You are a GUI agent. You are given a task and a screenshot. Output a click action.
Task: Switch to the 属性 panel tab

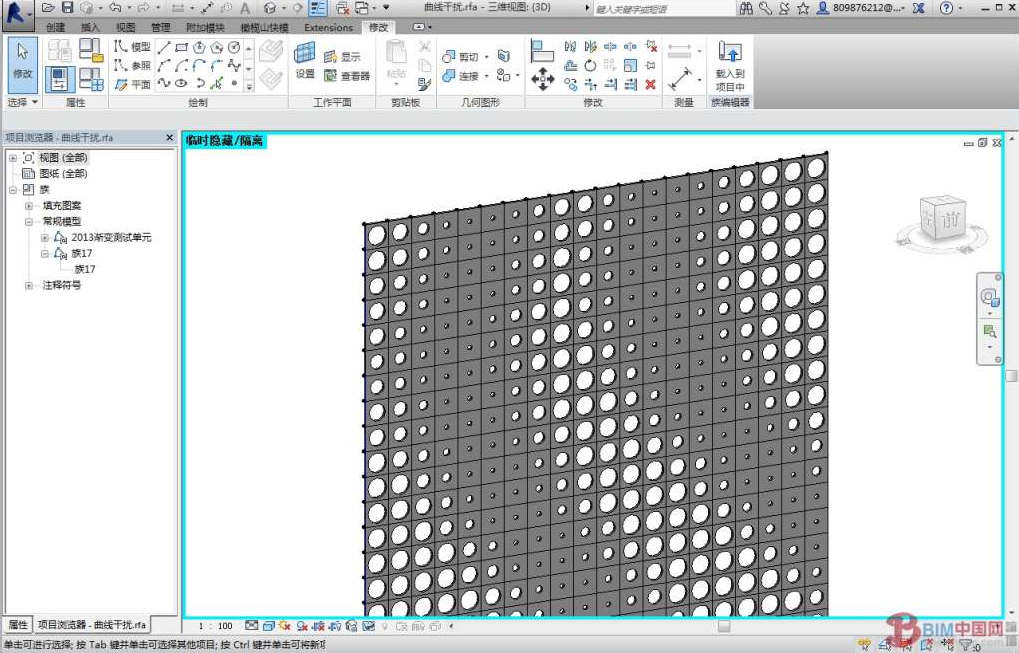18,625
